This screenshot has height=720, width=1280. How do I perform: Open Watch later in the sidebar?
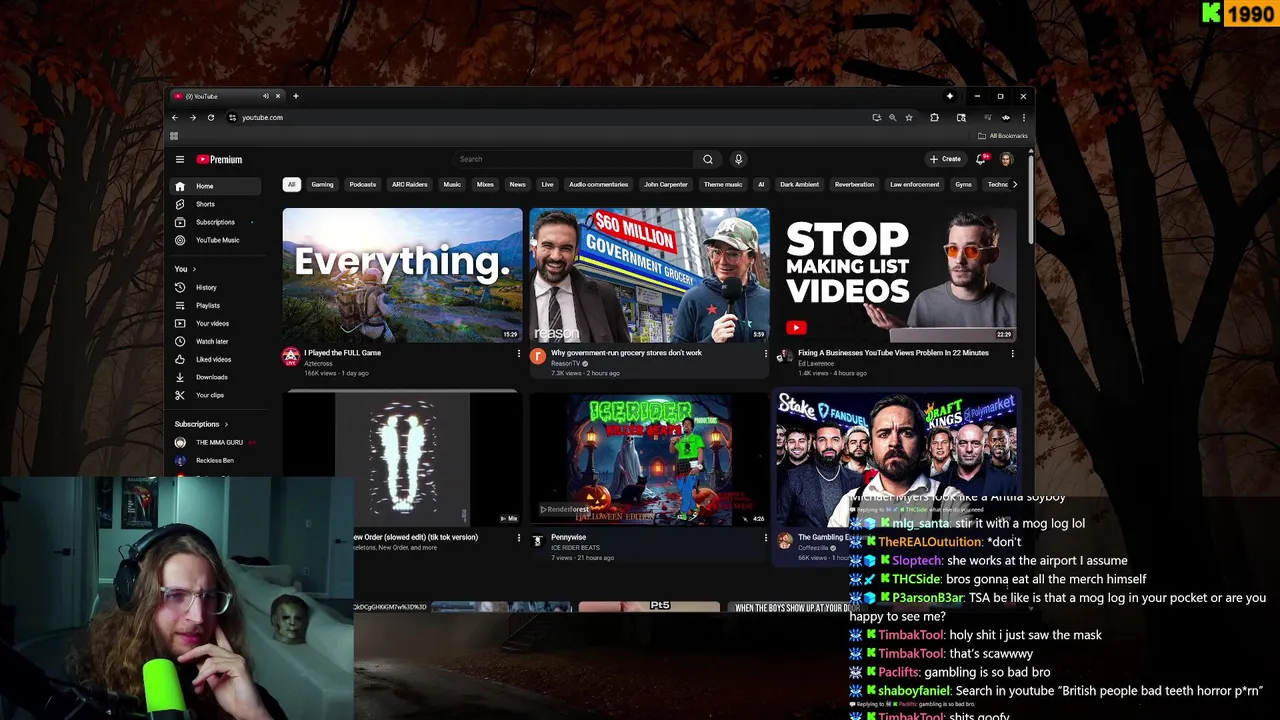(213, 341)
